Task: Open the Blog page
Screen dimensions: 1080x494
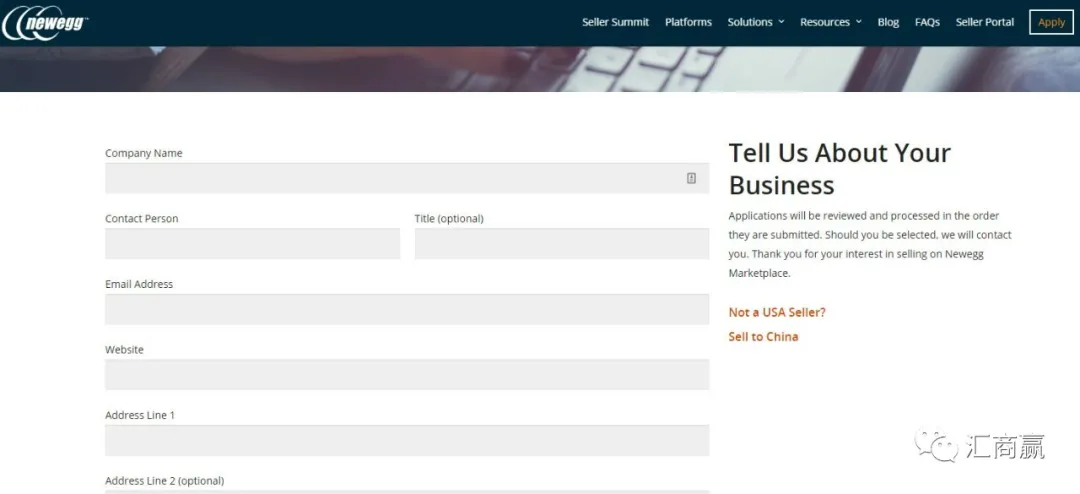Action: 888,22
